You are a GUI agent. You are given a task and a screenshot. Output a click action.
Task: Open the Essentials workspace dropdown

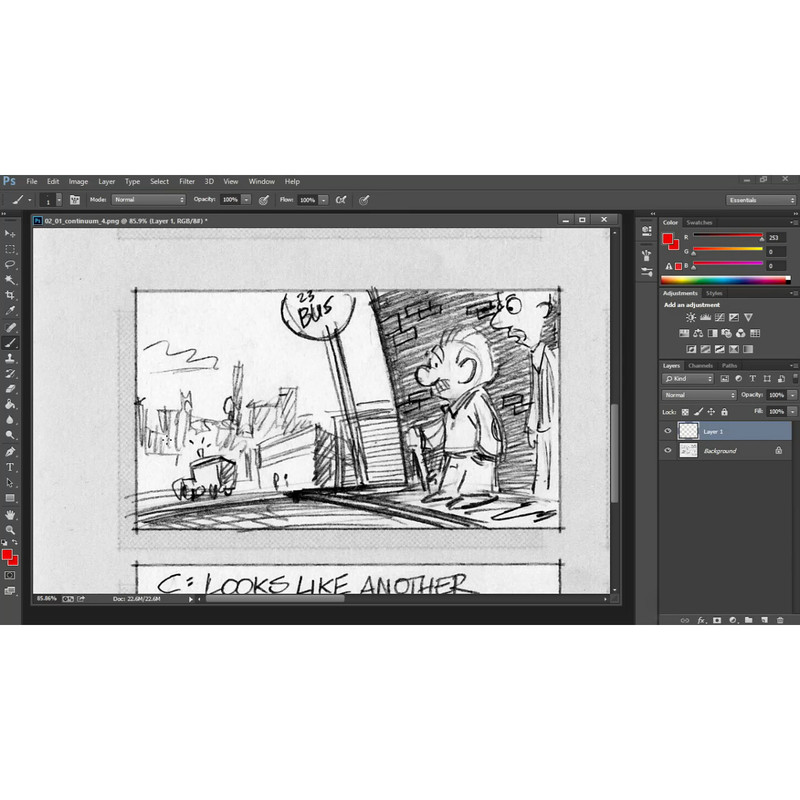point(761,200)
